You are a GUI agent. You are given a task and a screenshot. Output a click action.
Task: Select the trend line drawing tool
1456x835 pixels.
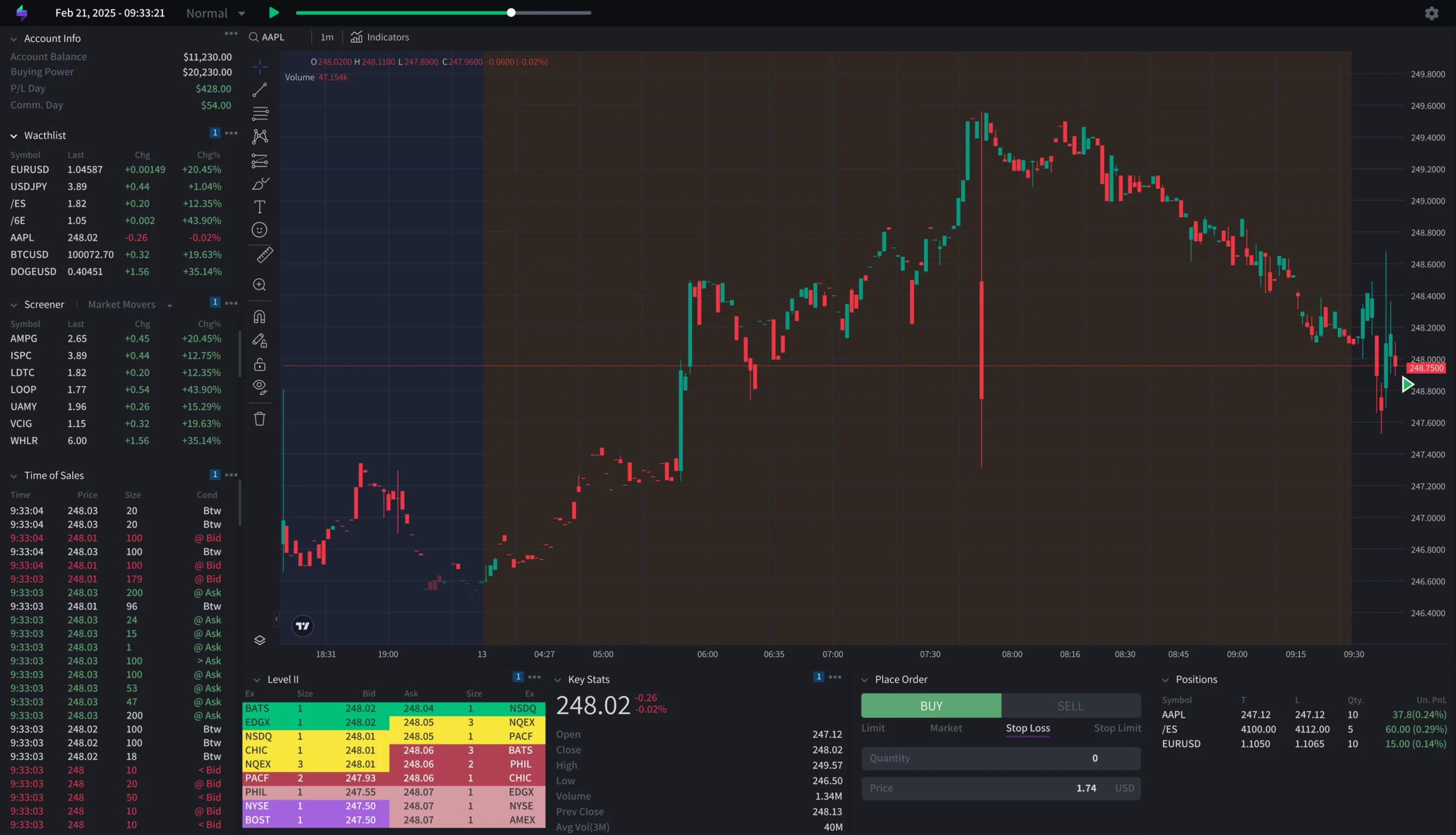tap(259, 89)
